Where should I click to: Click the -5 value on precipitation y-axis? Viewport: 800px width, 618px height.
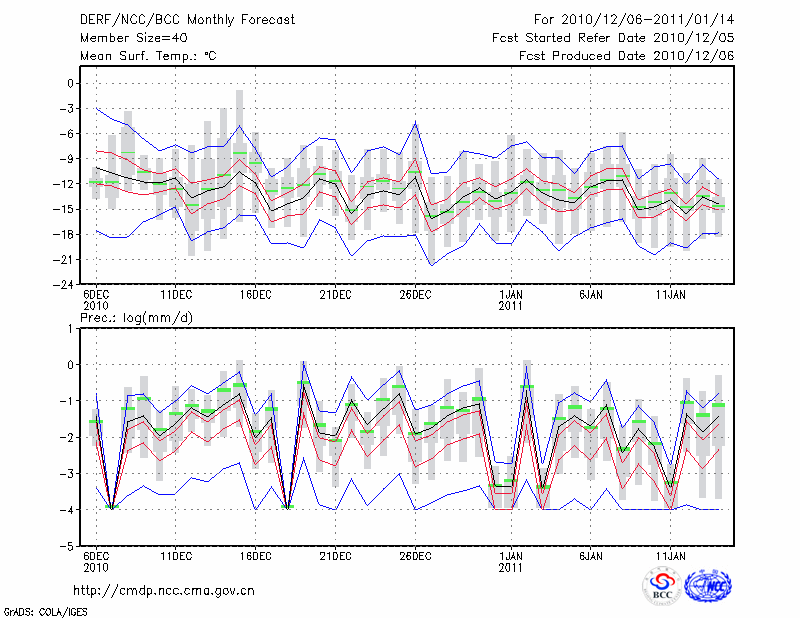coord(70,547)
